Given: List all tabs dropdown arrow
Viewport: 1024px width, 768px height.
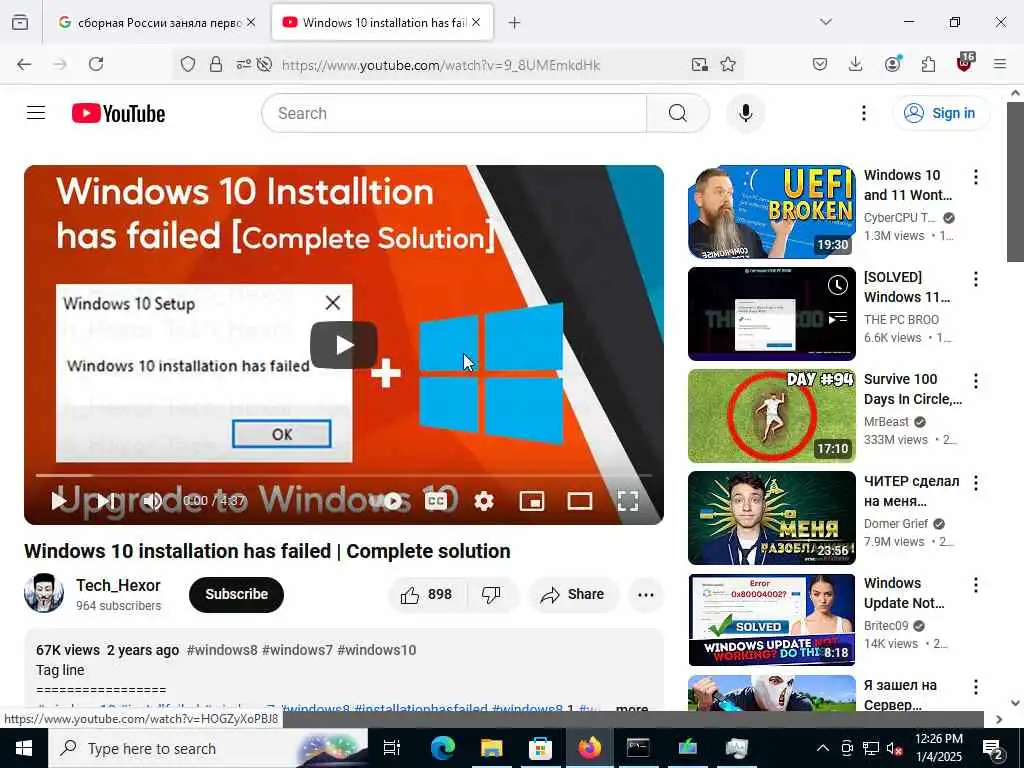Looking at the screenshot, I should coord(825,22).
